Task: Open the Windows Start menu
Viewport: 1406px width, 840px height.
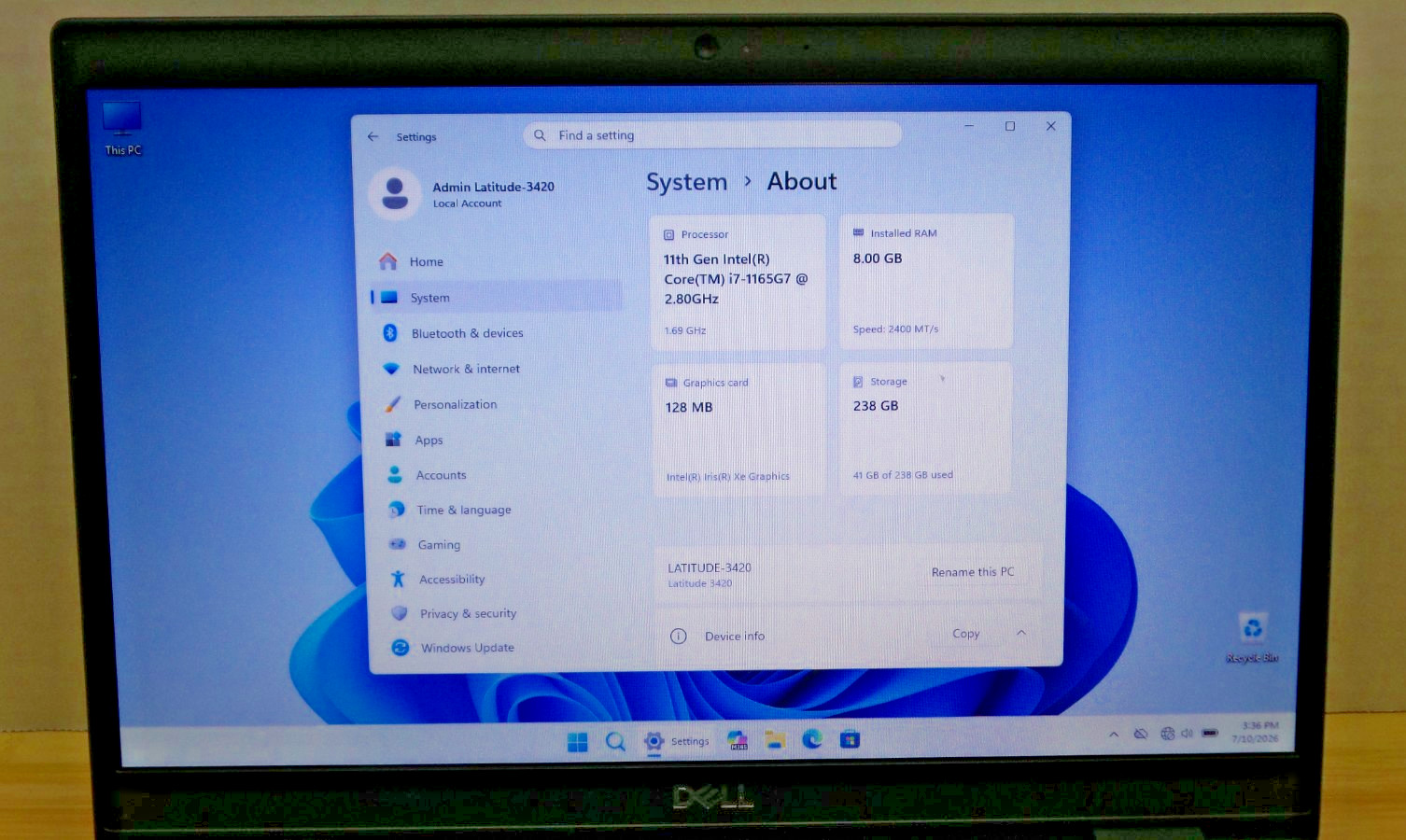Action: tap(578, 742)
